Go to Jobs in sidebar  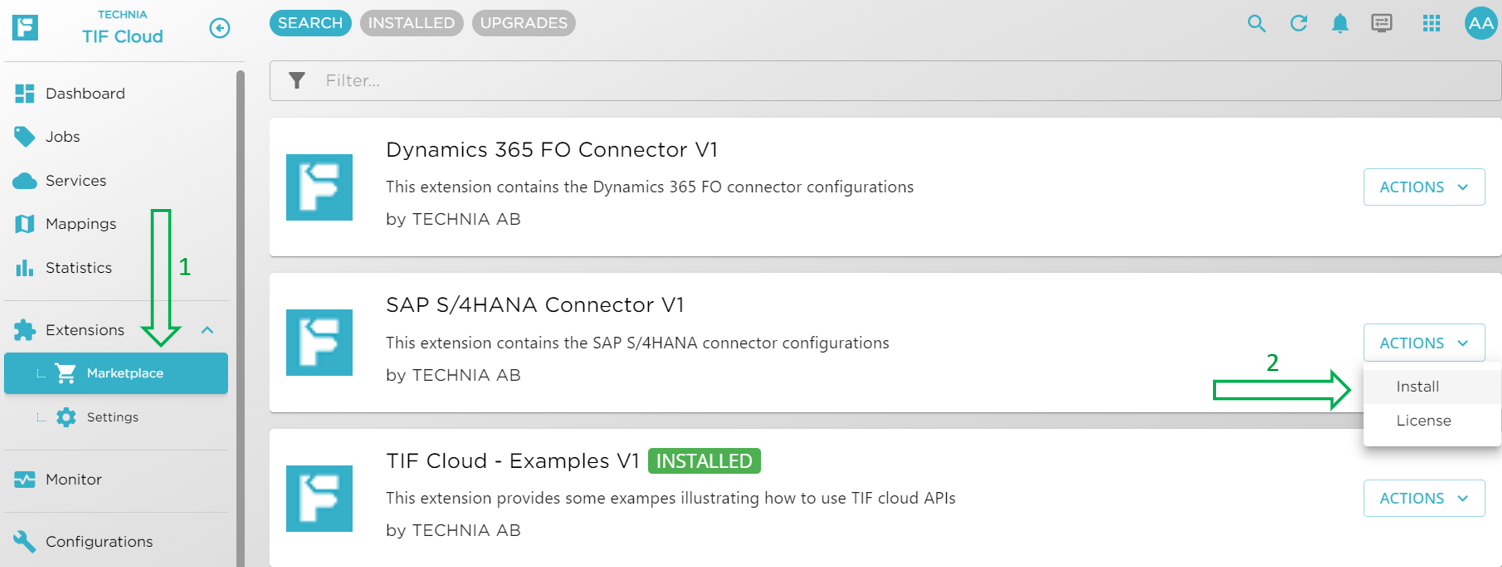click(62, 137)
